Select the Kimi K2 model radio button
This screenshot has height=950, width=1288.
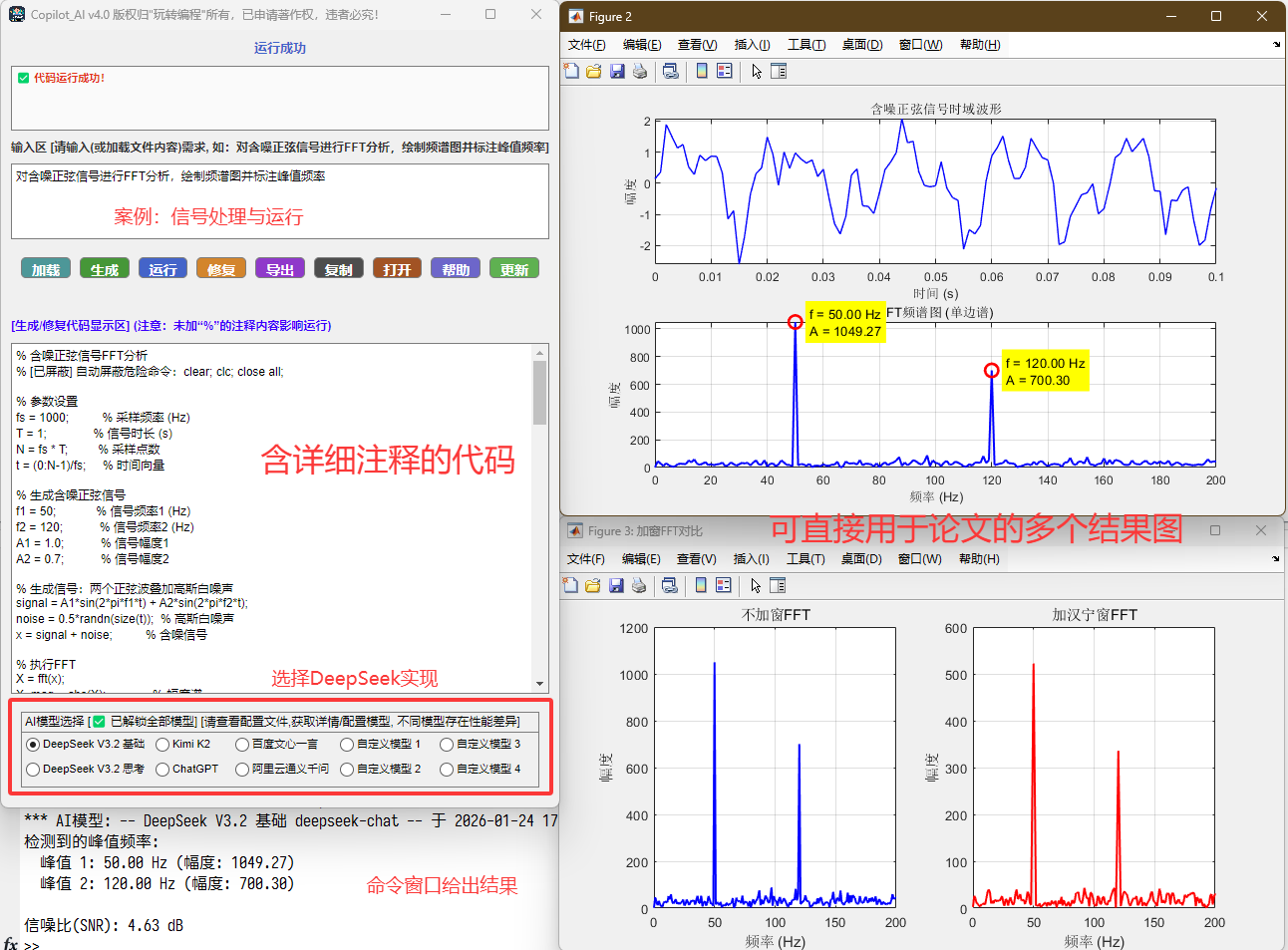pos(162,744)
